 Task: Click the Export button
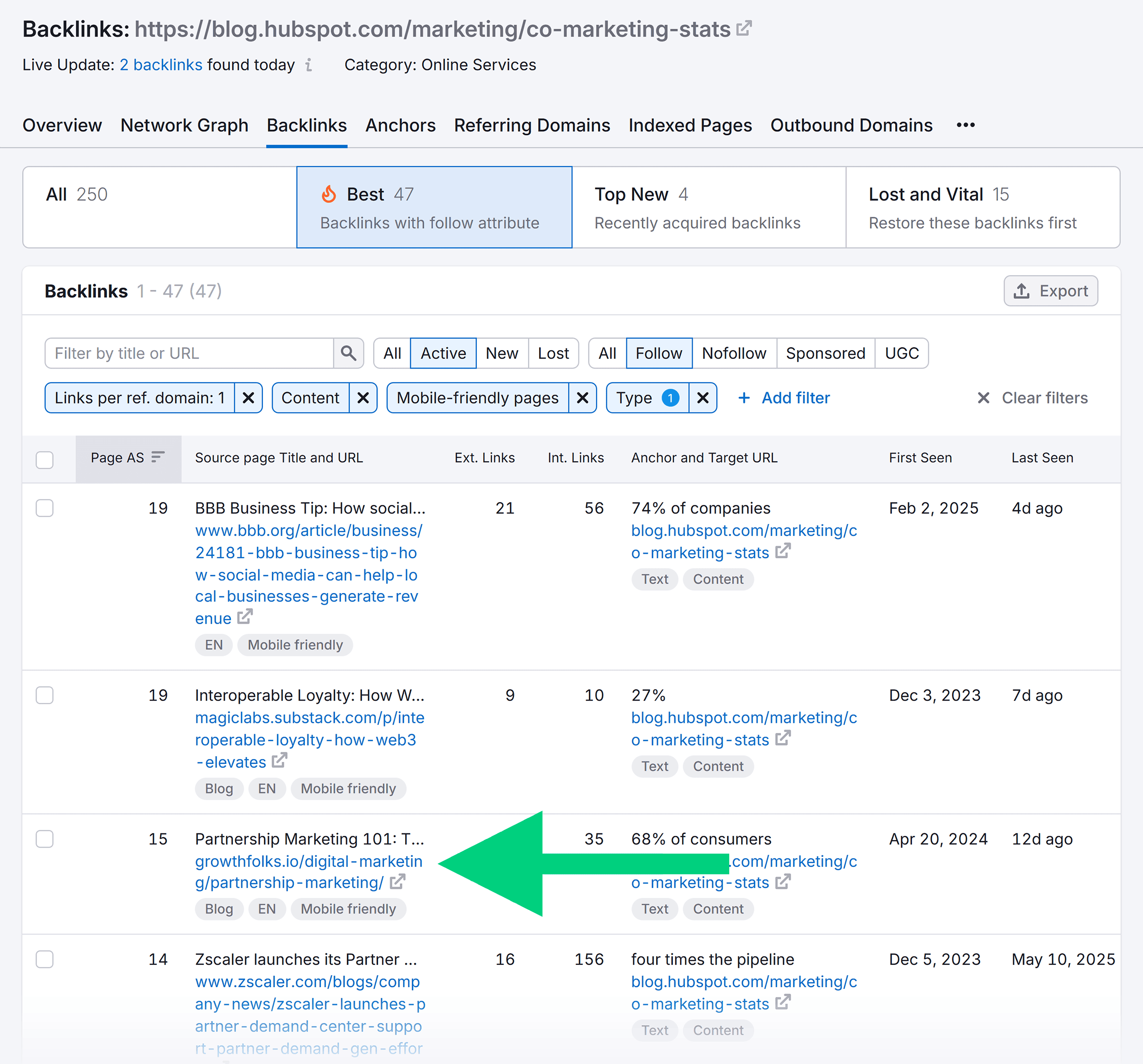[1051, 291]
